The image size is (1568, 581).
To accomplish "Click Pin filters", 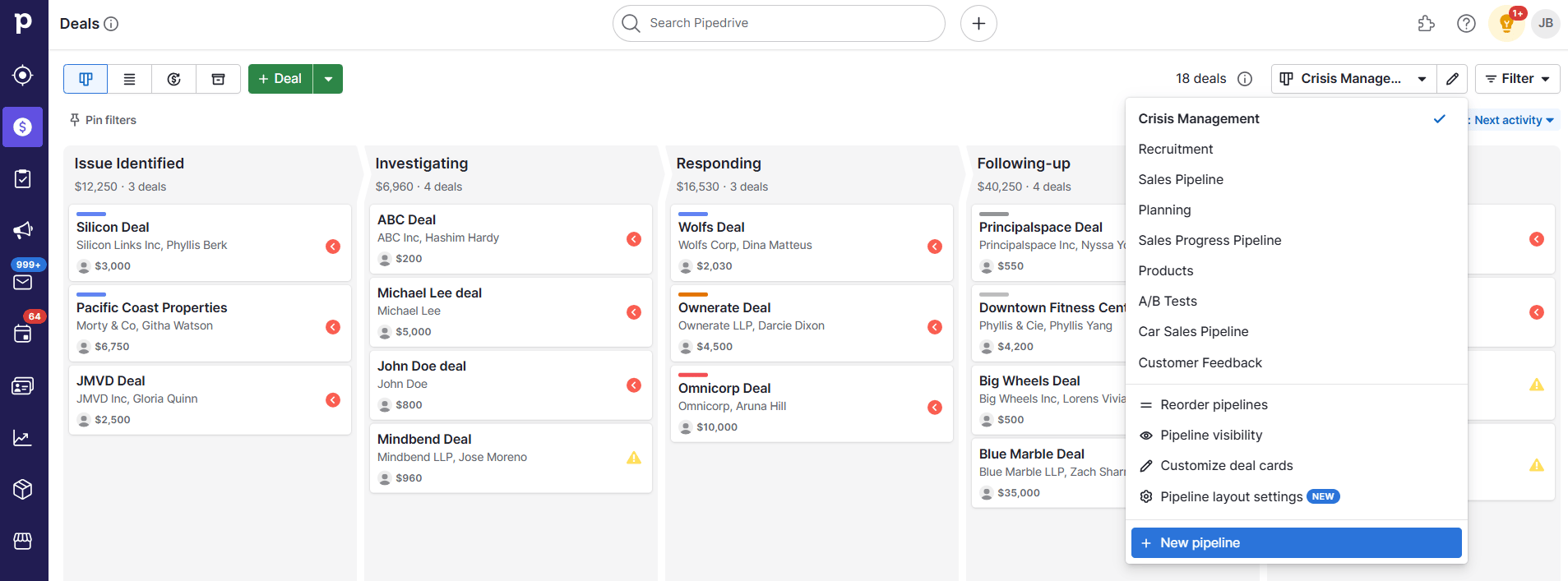I will (x=104, y=120).
